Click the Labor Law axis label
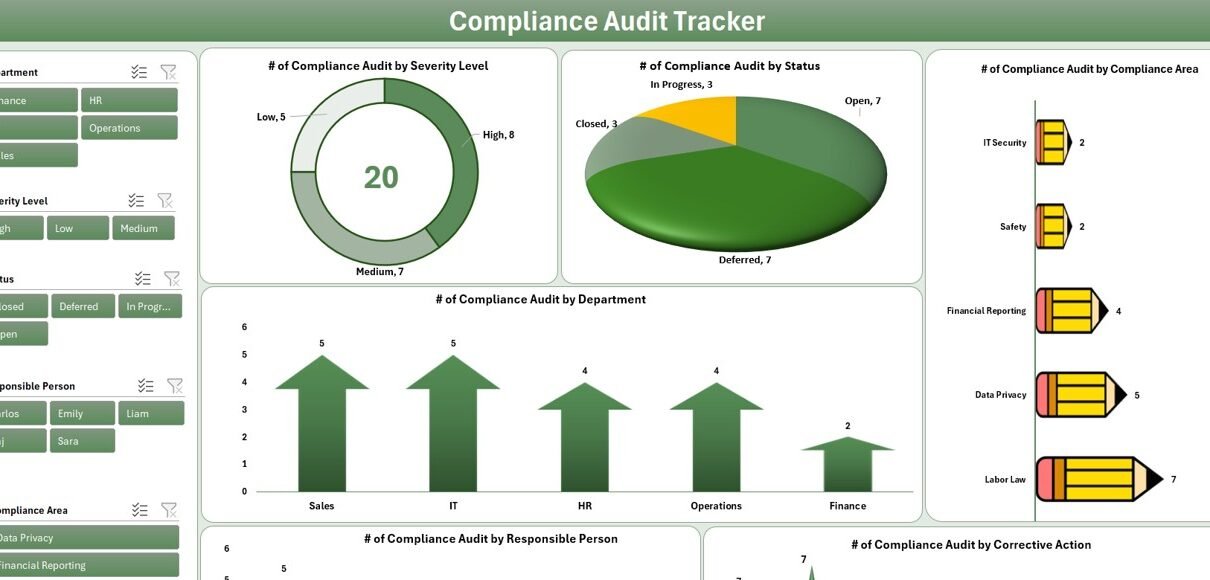 coord(1005,480)
